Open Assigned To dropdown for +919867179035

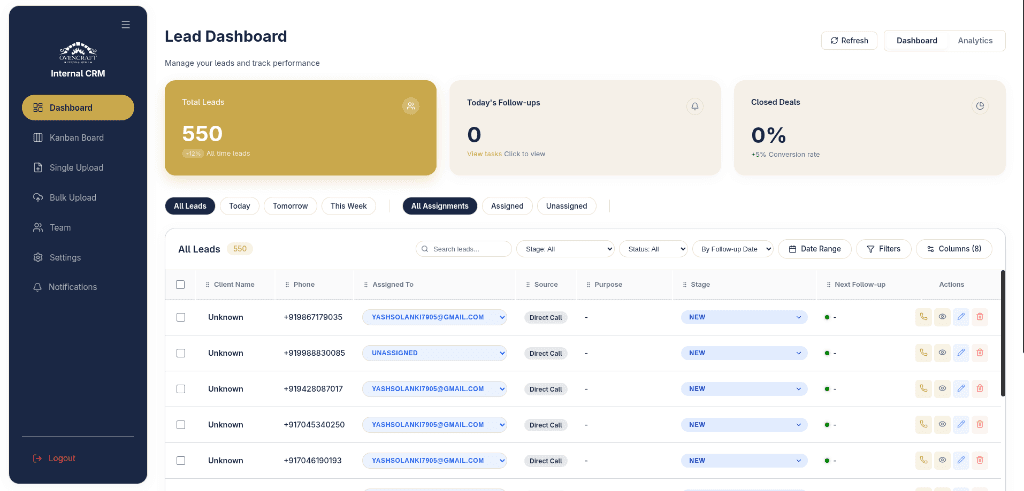tap(434, 317)
